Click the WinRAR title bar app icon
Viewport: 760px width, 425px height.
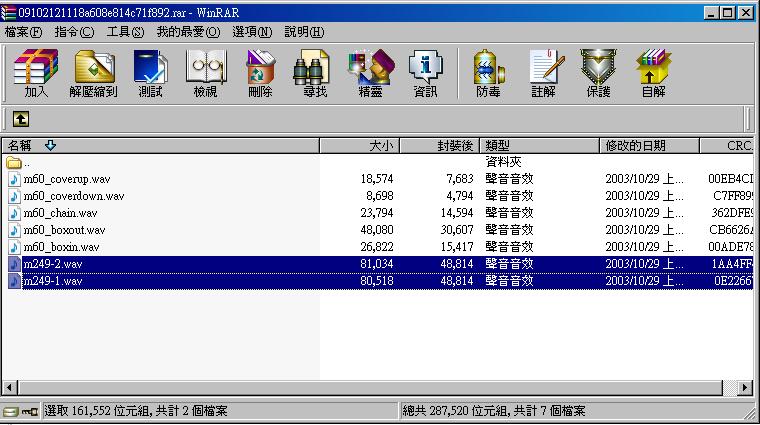(8, 13)
